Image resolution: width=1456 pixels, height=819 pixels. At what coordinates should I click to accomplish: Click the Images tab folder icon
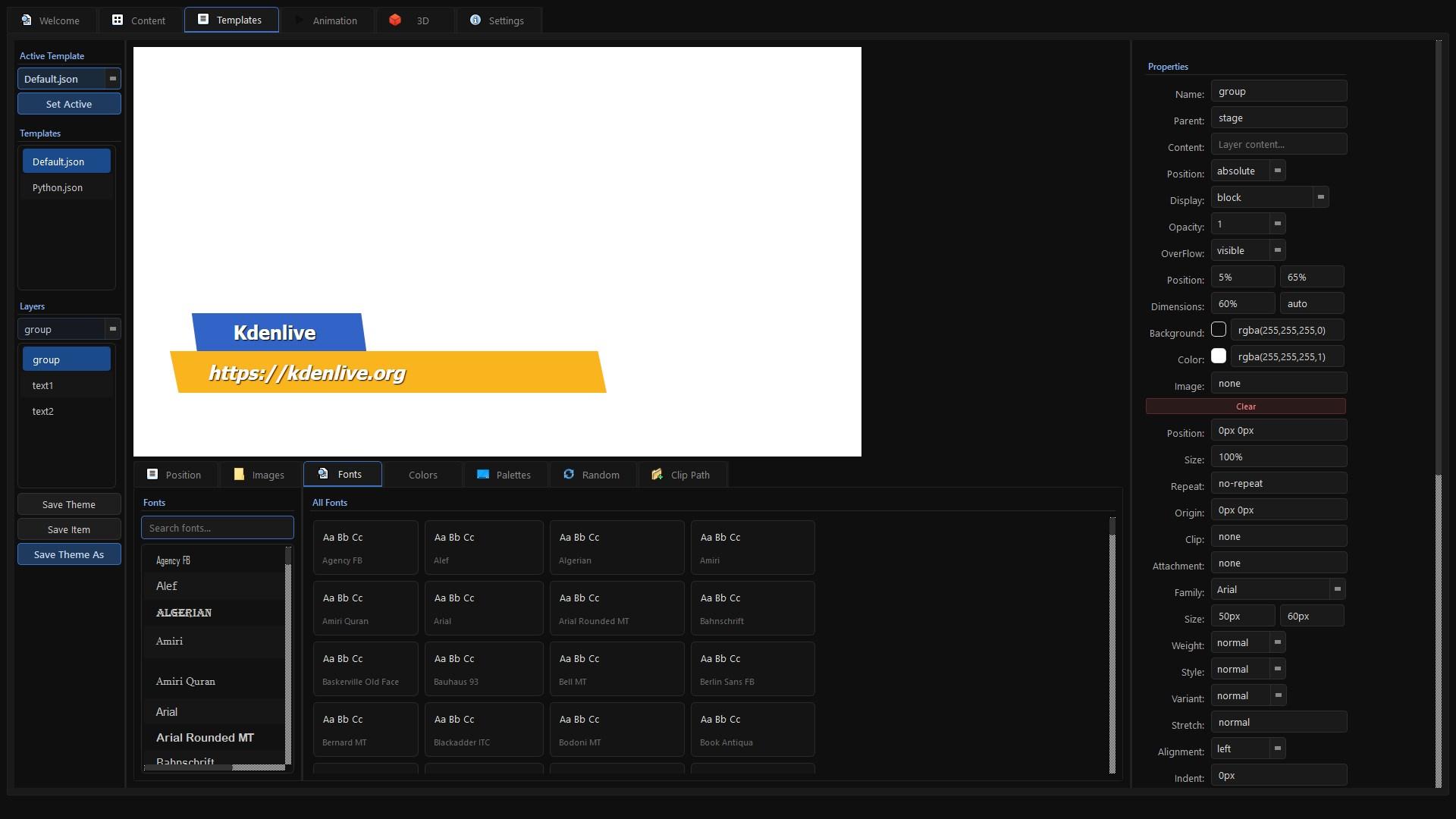click(239, 474)
